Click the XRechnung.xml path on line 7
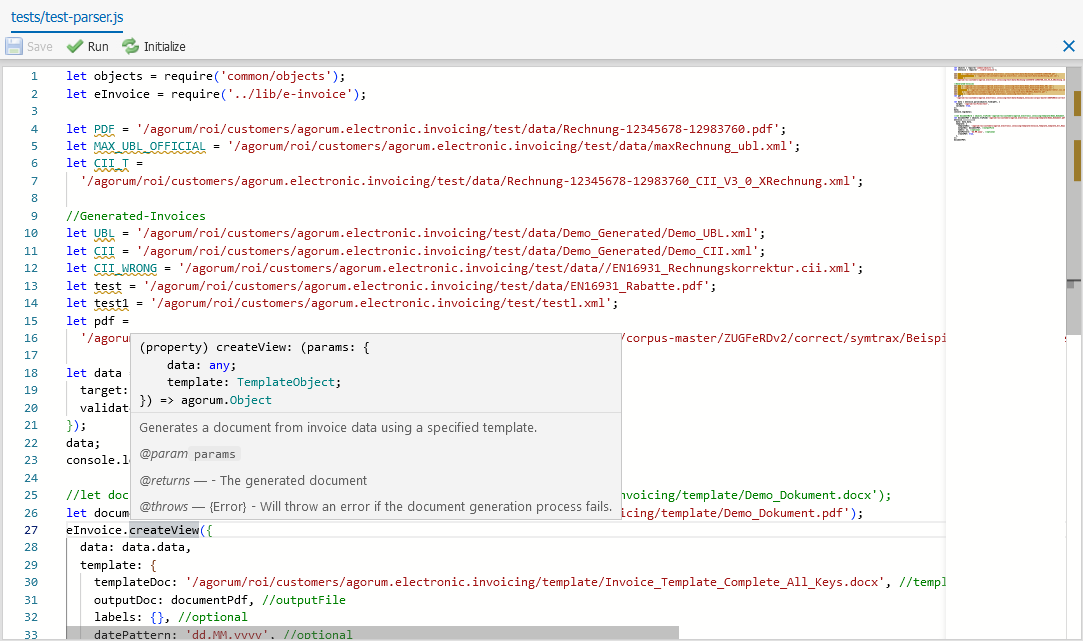 point(468,181)
